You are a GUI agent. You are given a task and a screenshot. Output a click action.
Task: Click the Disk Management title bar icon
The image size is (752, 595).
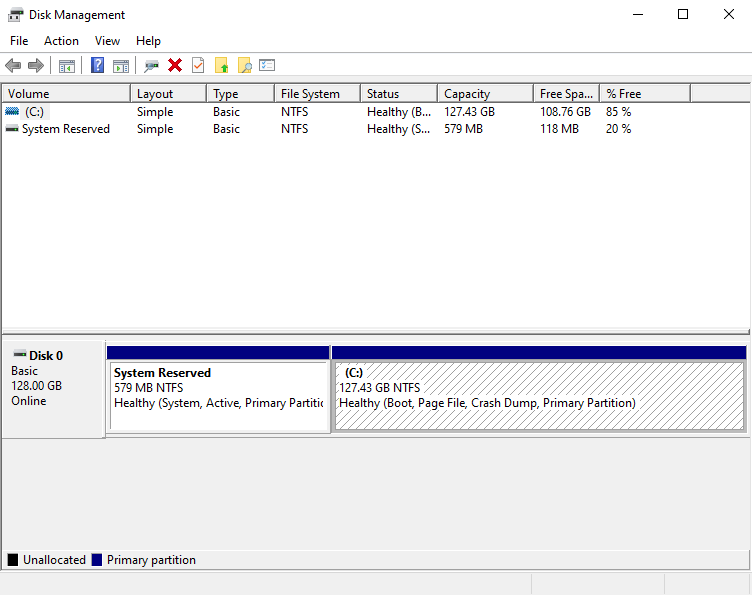(x=15, y=15)
